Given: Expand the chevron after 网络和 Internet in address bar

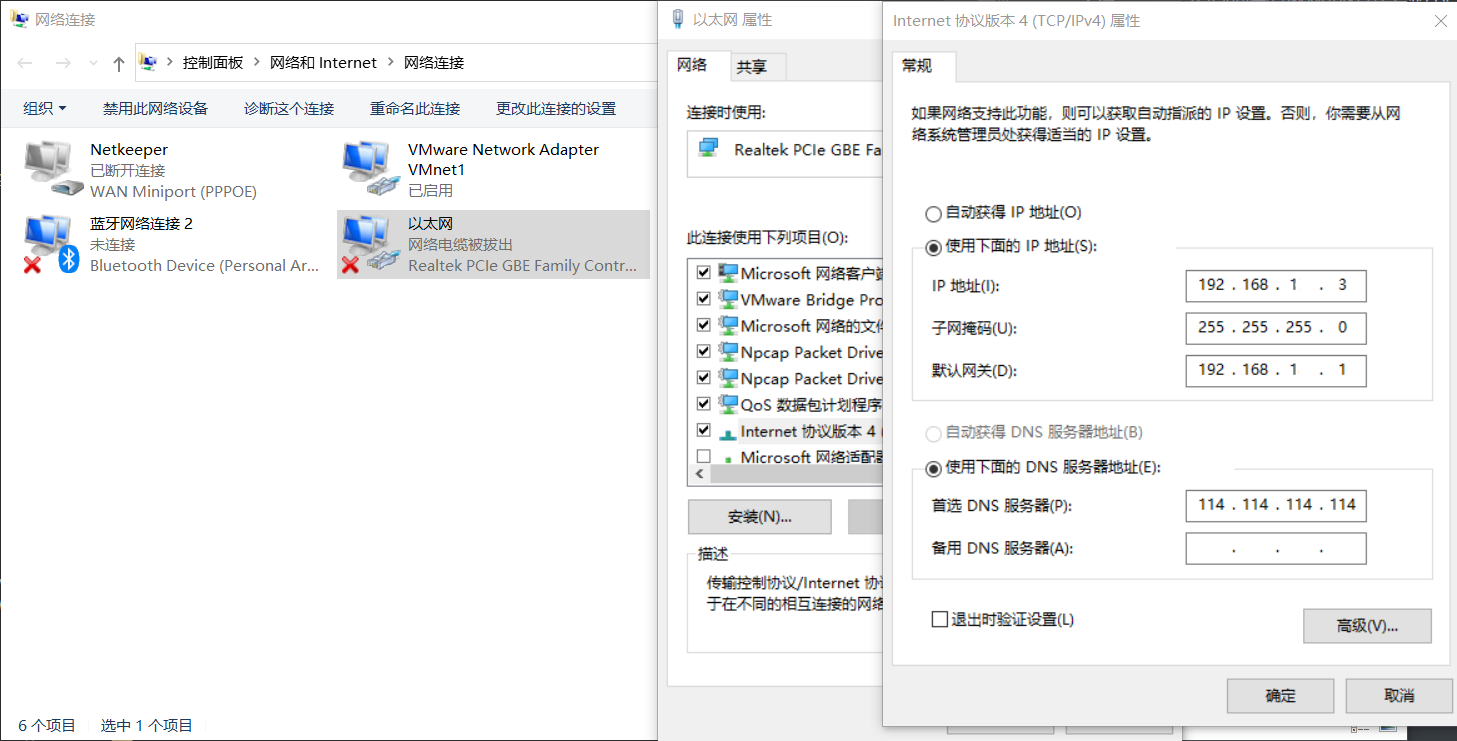Looking at the screenshot, I should (391, 63).
